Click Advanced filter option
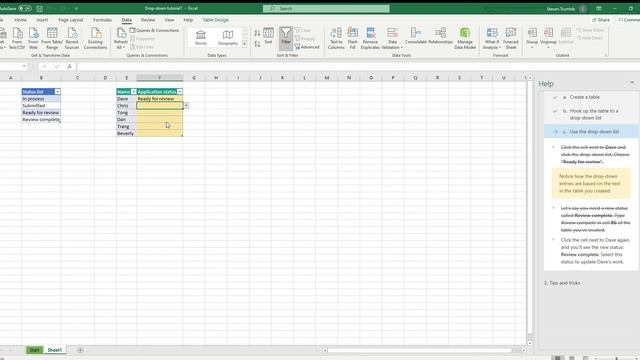 307,47
